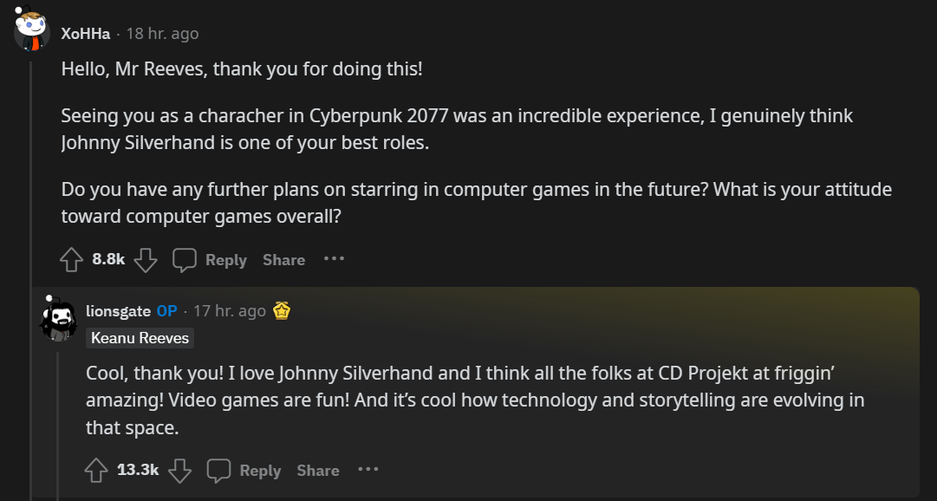Click the award badge beside lionsgate timestamp
Screen dimensions: 937x501
(282, 311)
